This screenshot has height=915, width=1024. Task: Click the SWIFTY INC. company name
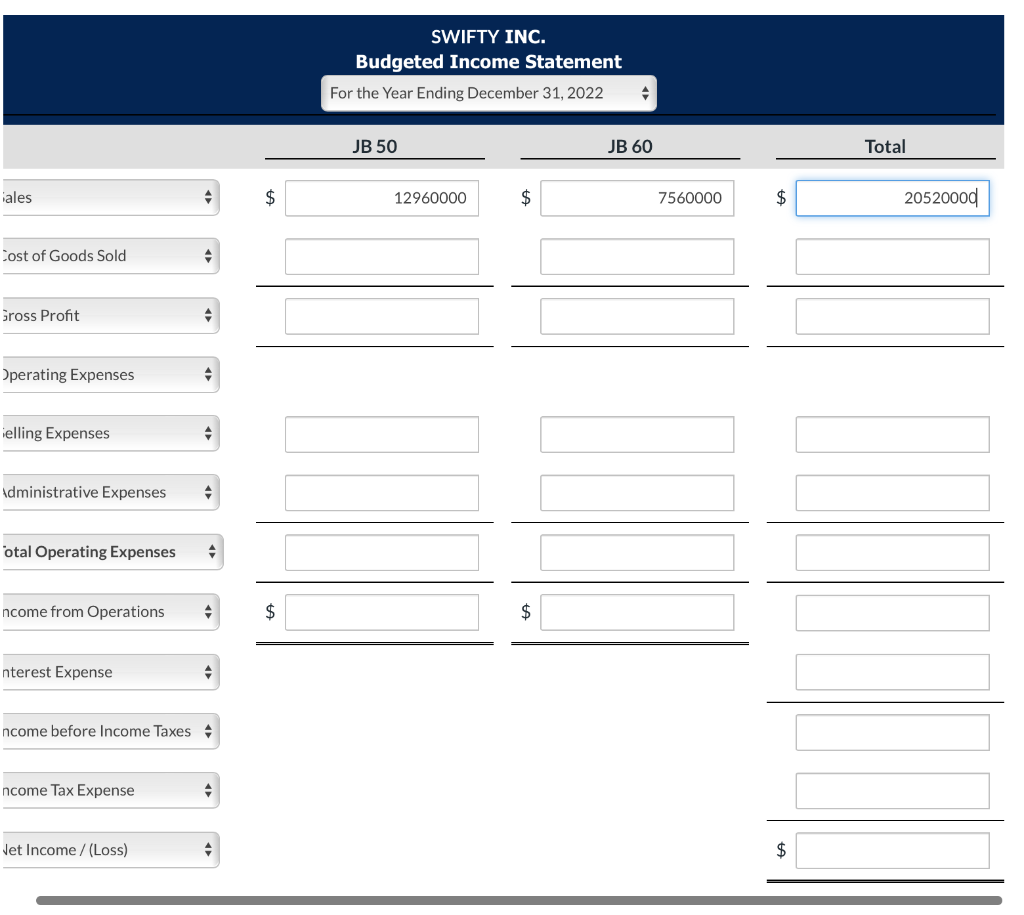pyautogui.click(x=488, y=37)
